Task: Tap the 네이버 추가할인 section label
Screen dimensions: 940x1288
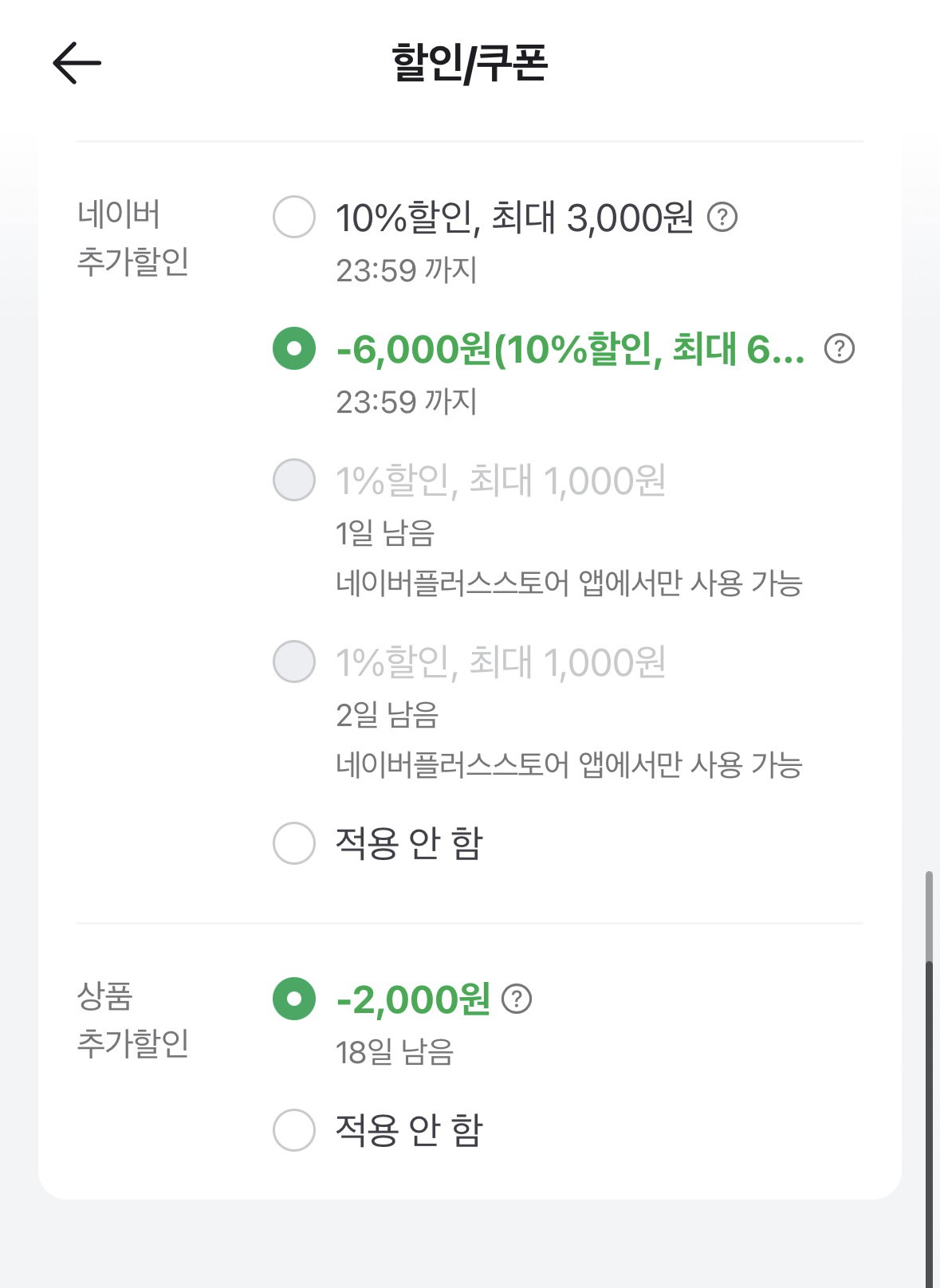Action: click(132, 238)
